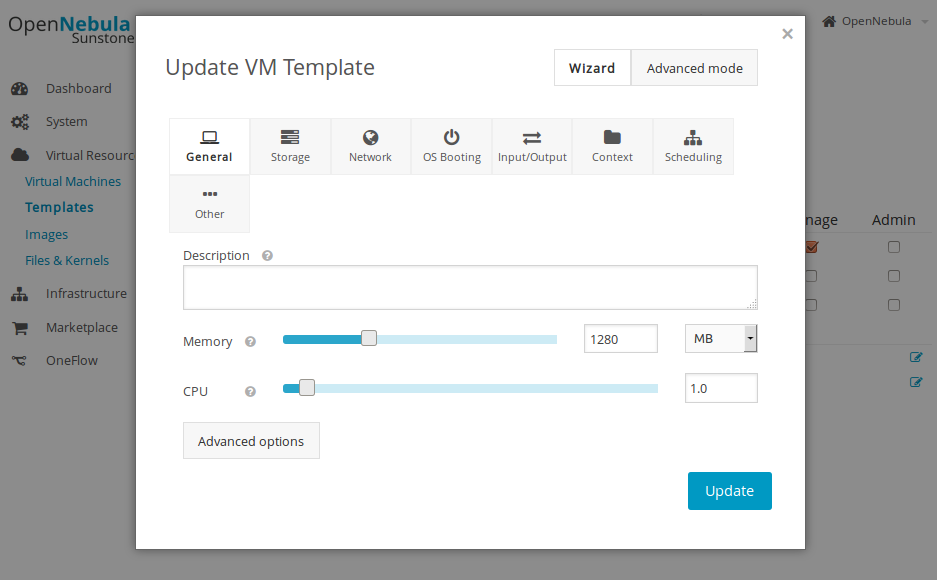
Task: Toggle the first Admin checkbox
Action: (894, 247)
